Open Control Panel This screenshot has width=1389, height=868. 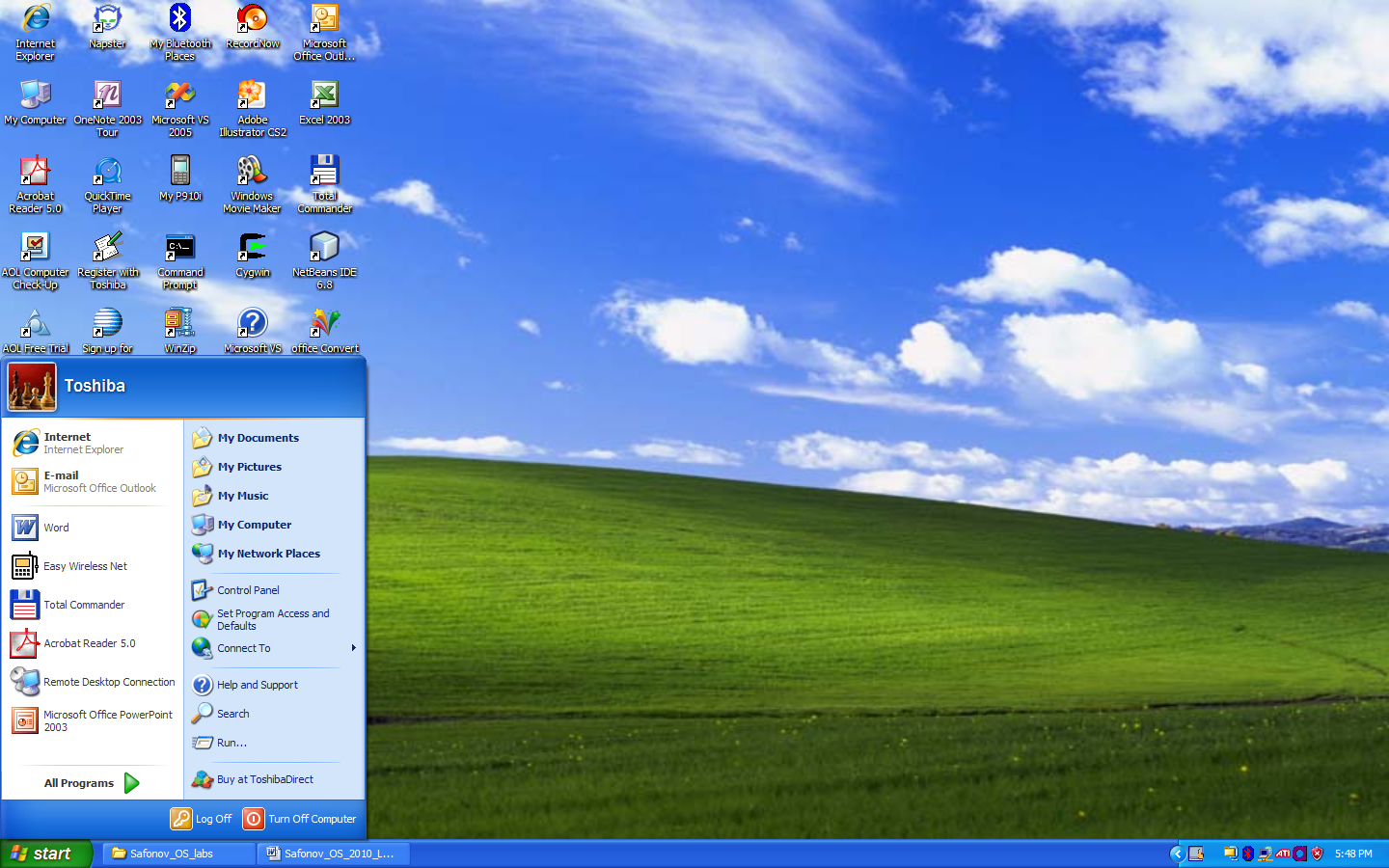pyautogui.click(x=275, y=590)
